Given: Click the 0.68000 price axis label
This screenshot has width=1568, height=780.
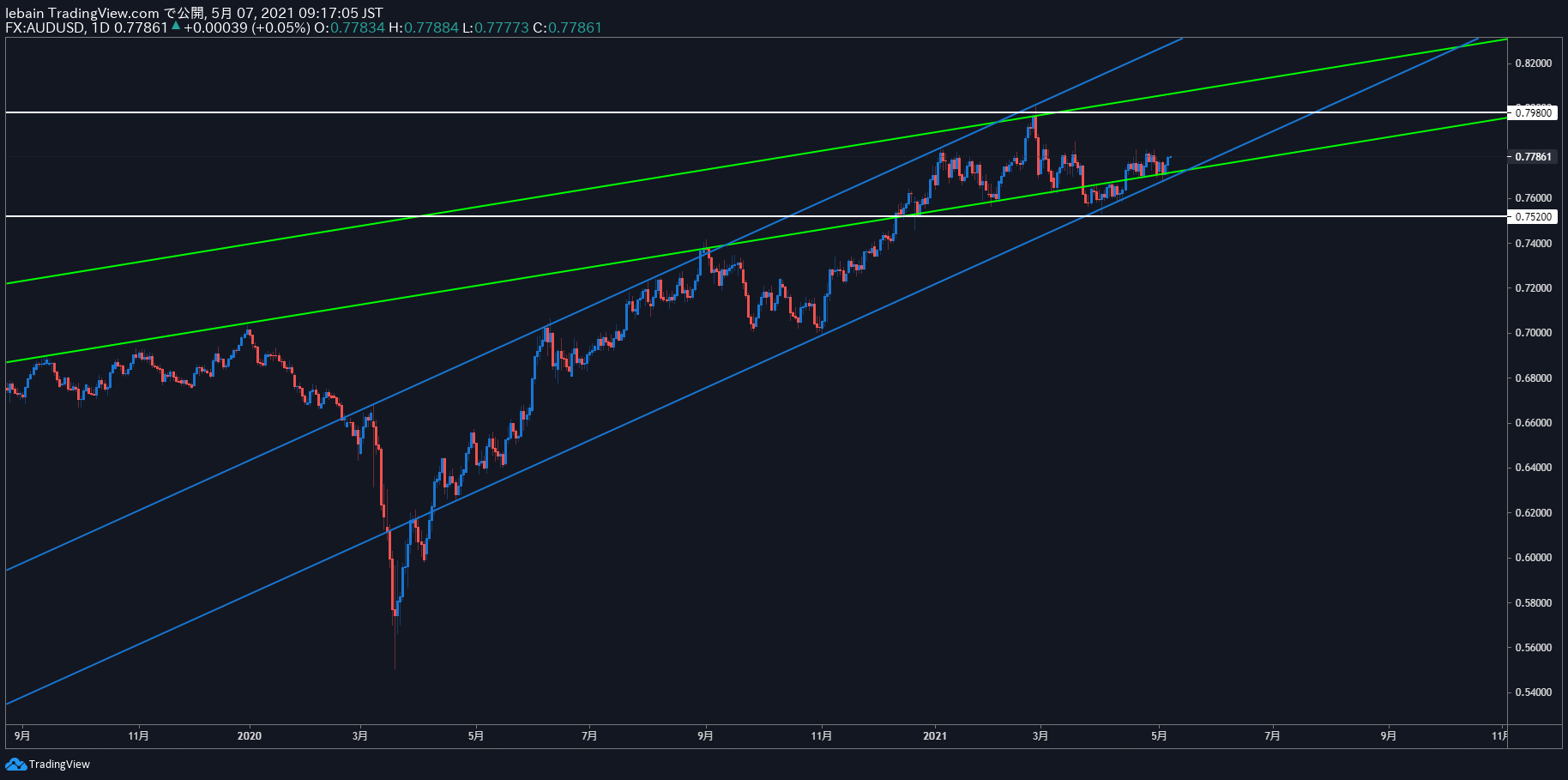Looking at the screenshot, I should (1534, 378).
